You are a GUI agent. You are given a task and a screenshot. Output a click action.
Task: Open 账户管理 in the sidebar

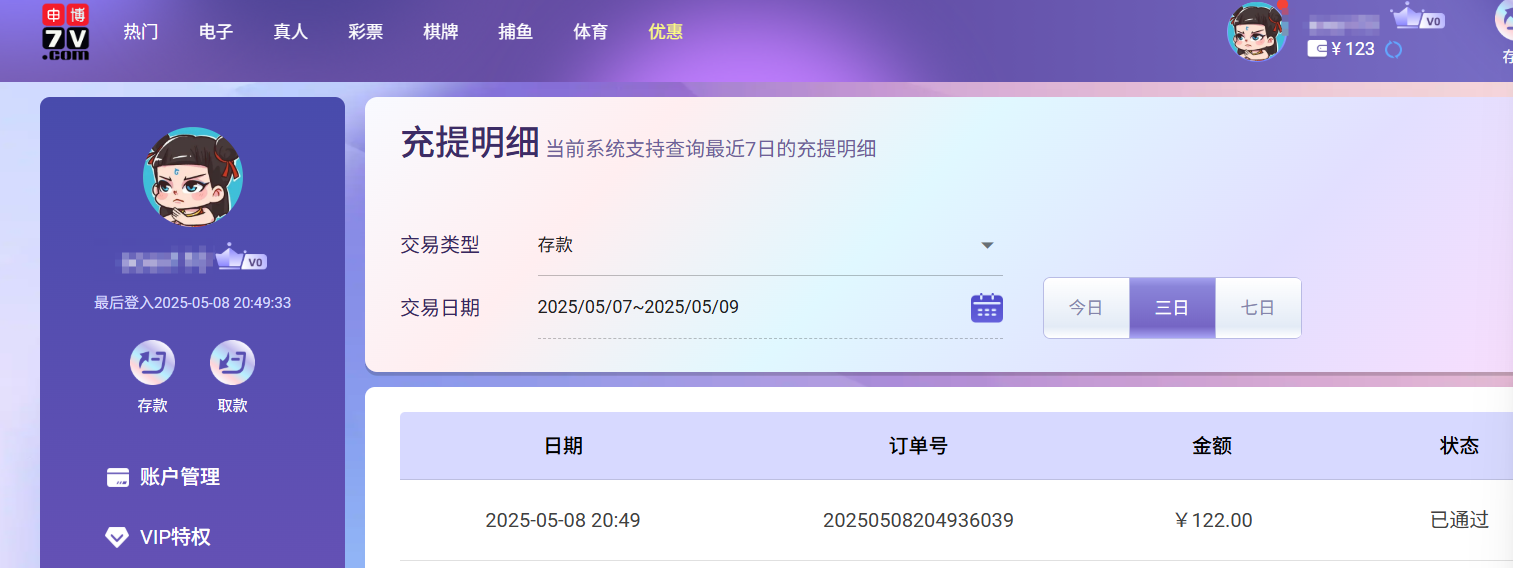coord(179,477)
